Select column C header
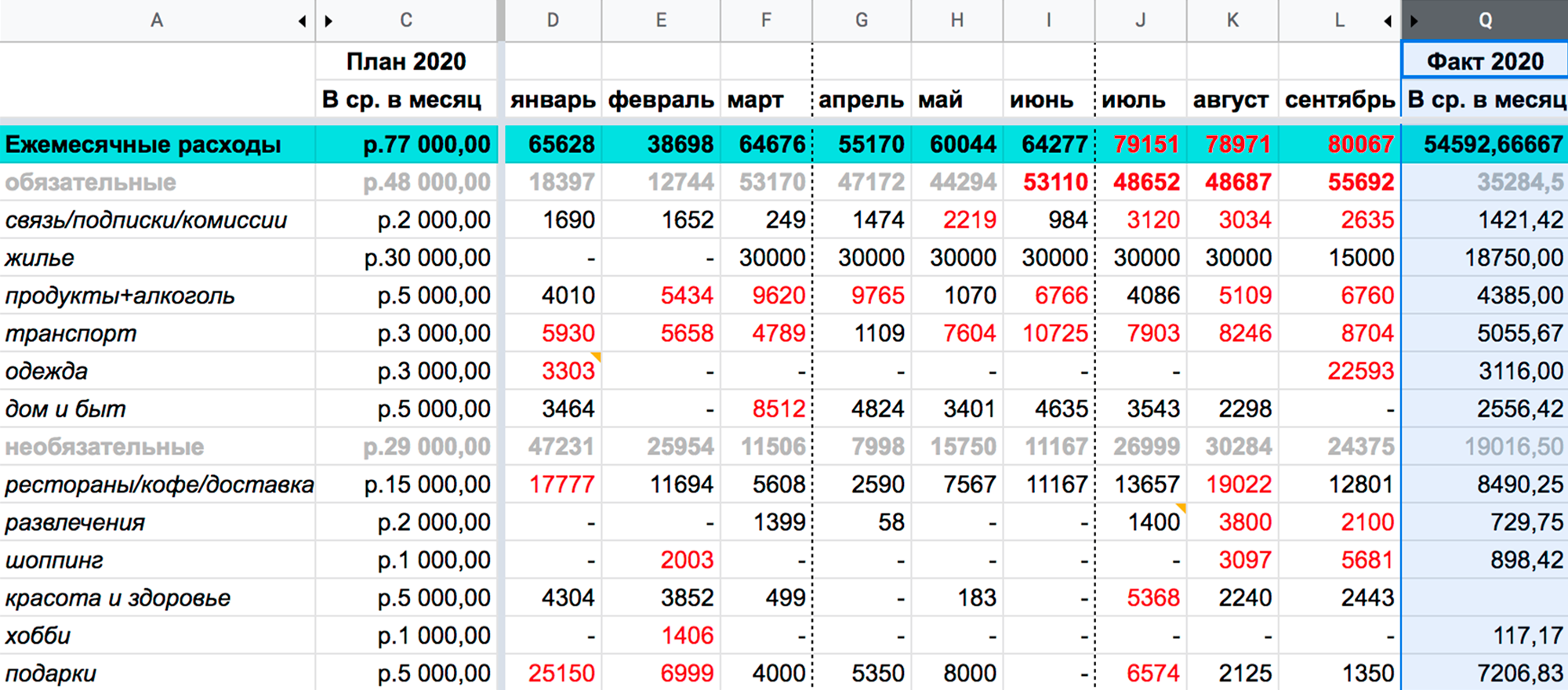The height and width of the screenshot is (690, 1568). pyautogui.click(x=406, y=20)
